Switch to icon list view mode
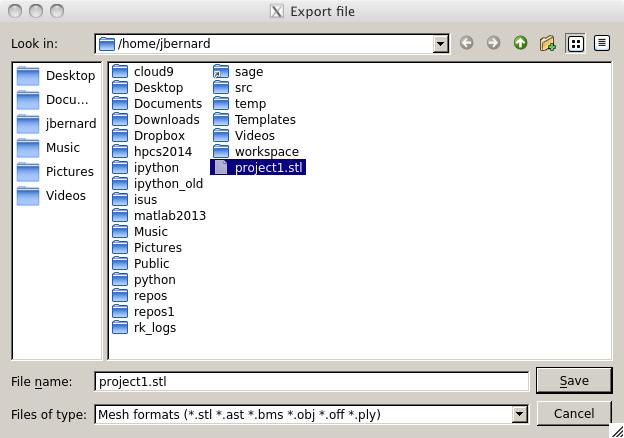The width and height of the screenshot is (624, 438). tap(575, 43)
